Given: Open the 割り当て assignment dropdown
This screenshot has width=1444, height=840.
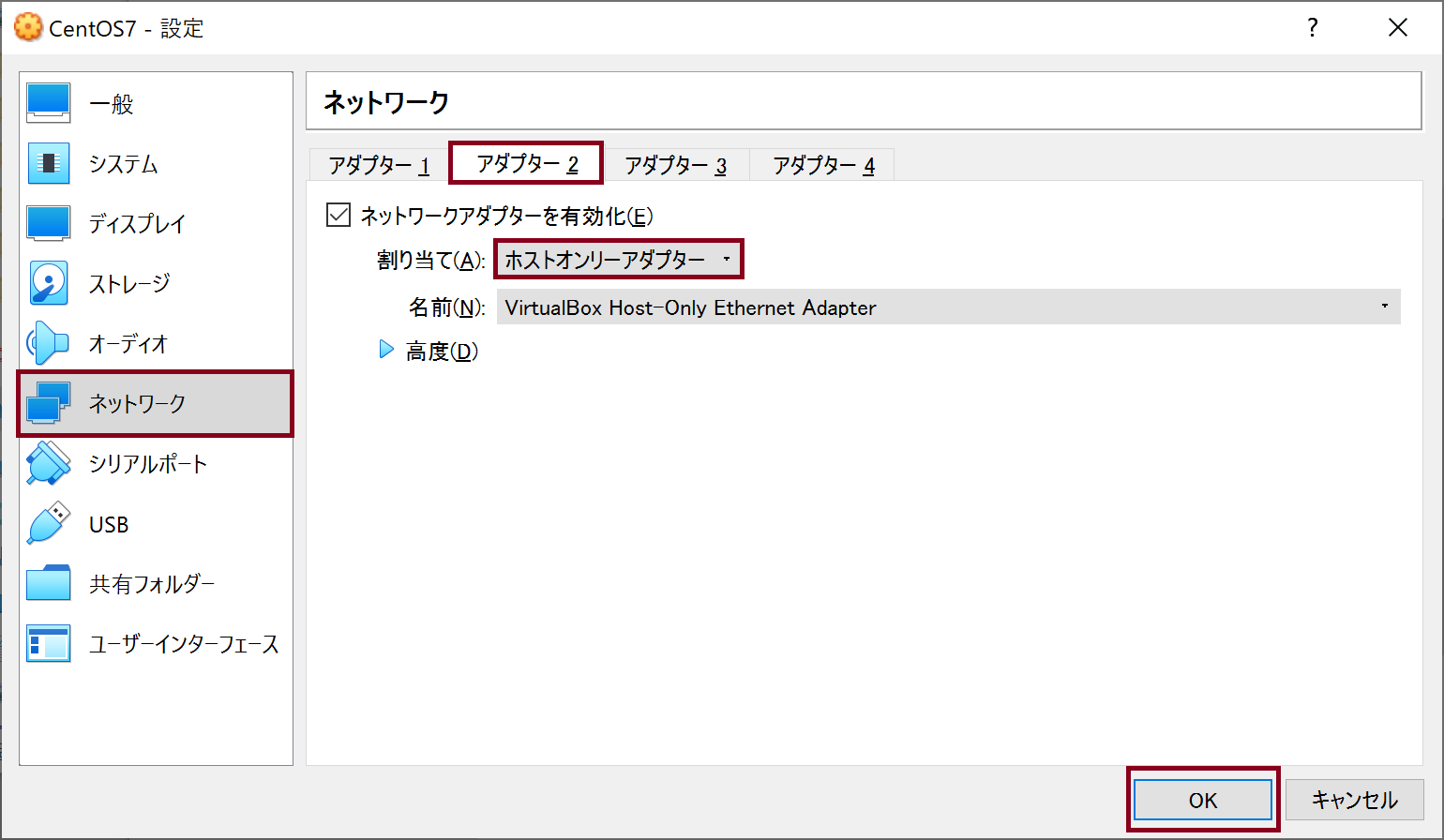Looking at the screenshot, I should [x=617, y=259].
